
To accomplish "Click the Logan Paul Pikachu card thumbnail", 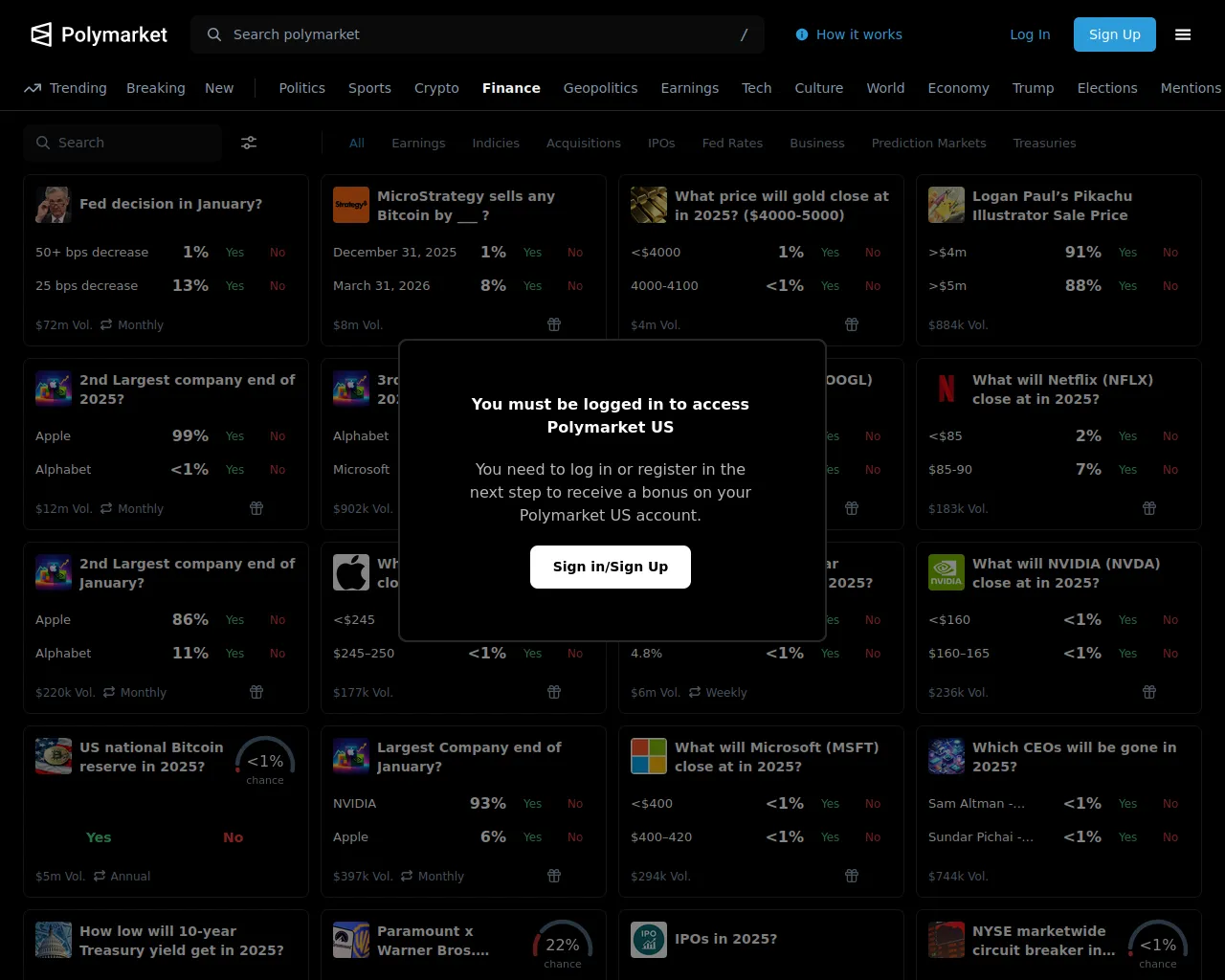I will click(947, 205).
